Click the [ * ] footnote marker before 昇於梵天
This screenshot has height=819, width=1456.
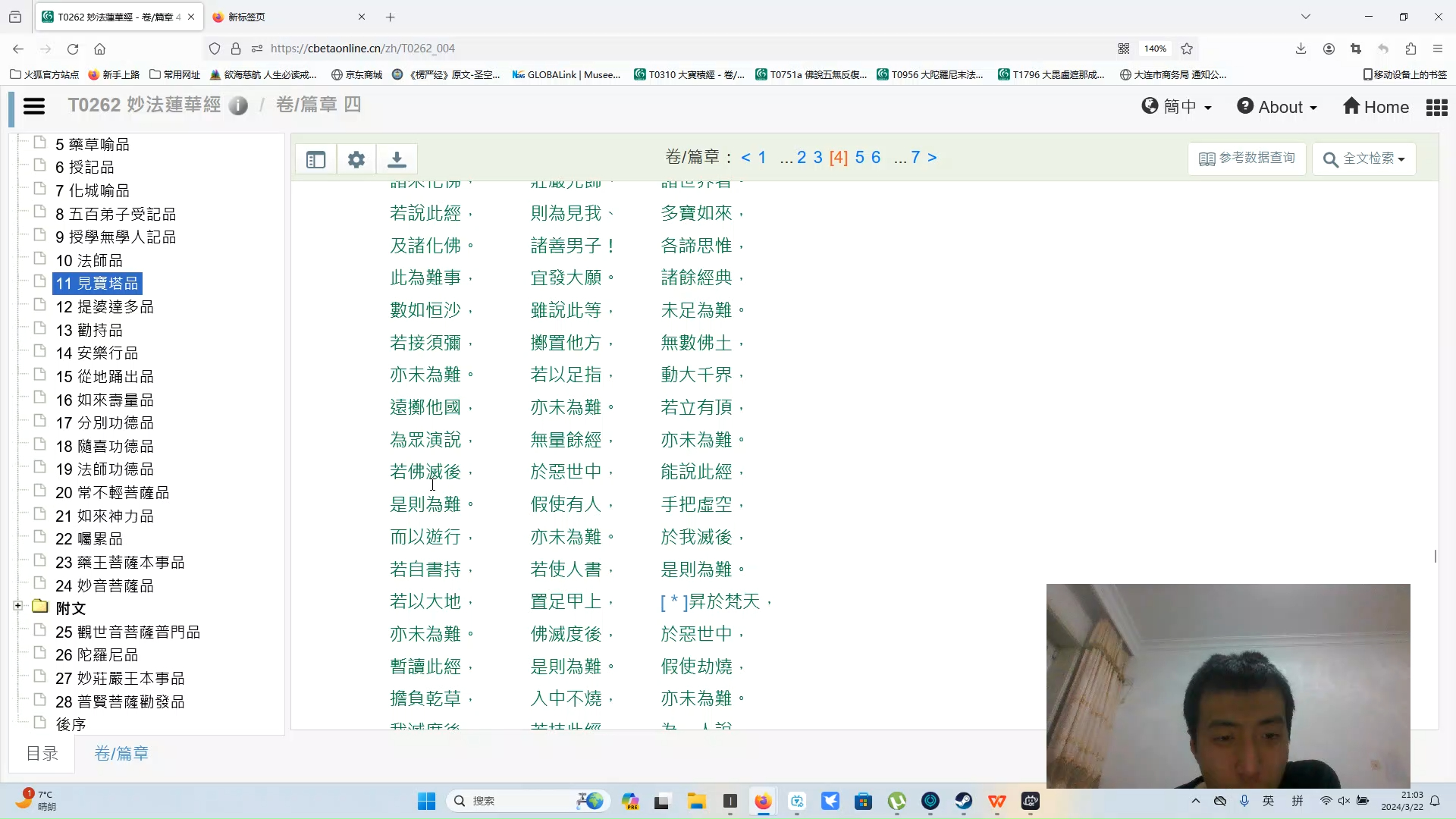click(674, 602)
